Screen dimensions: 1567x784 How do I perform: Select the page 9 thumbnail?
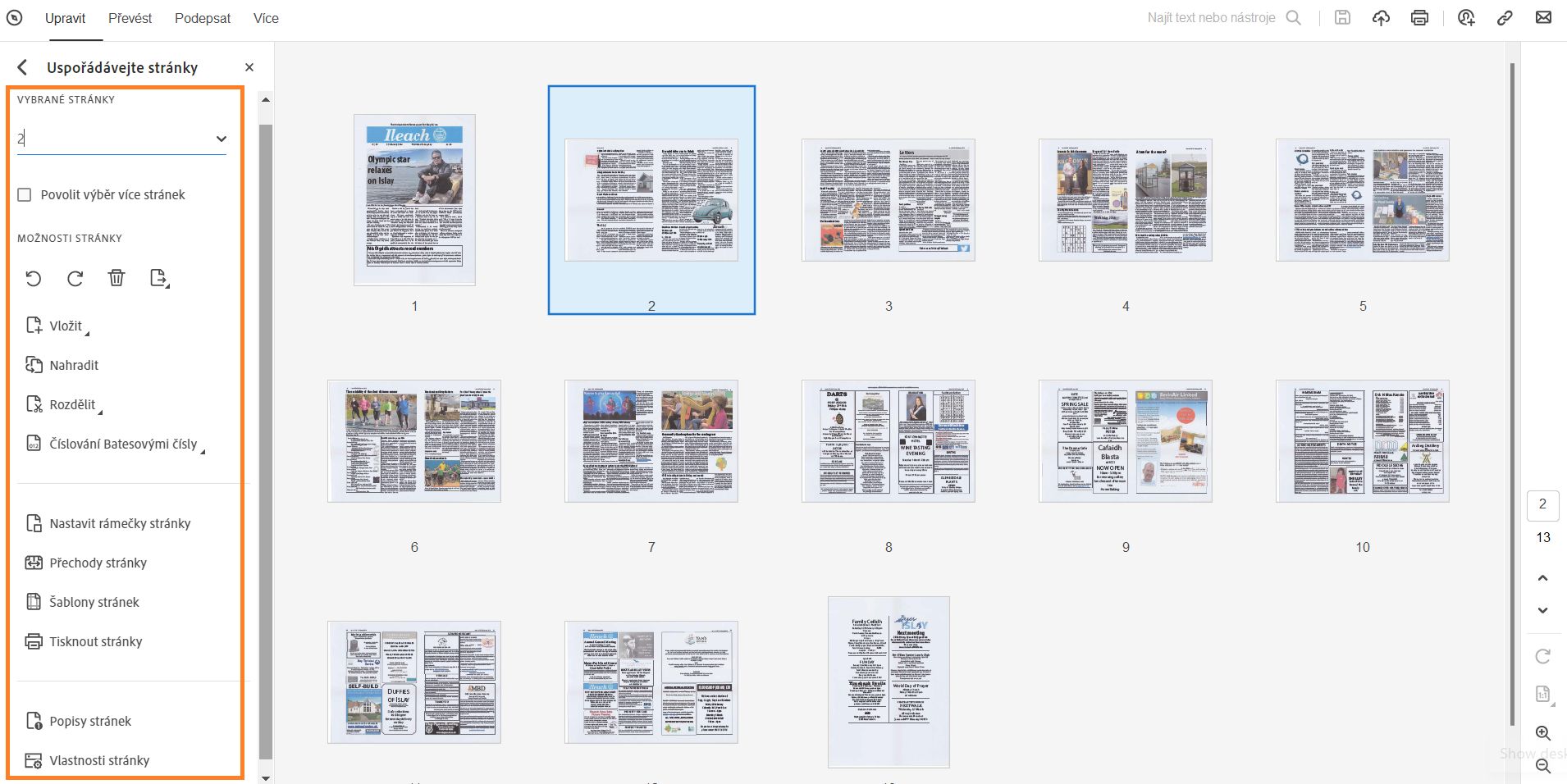(x=1126, y=441)
